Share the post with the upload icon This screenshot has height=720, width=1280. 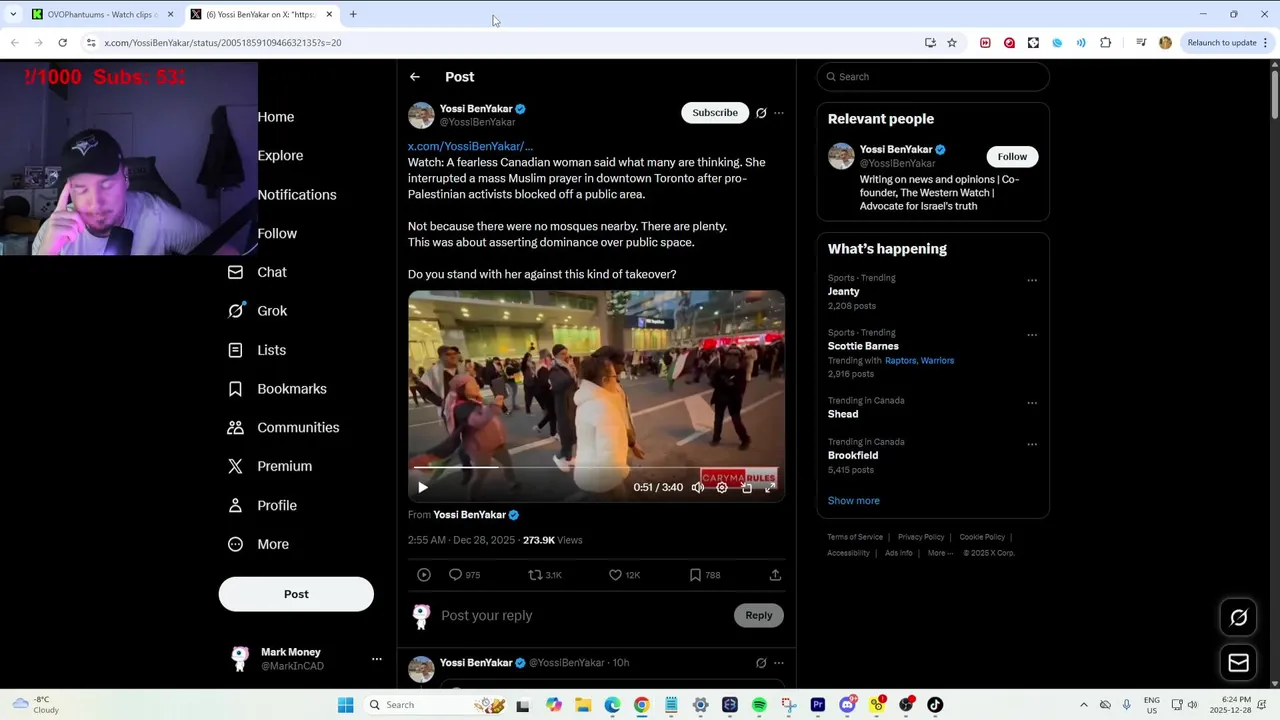(775, 575)
